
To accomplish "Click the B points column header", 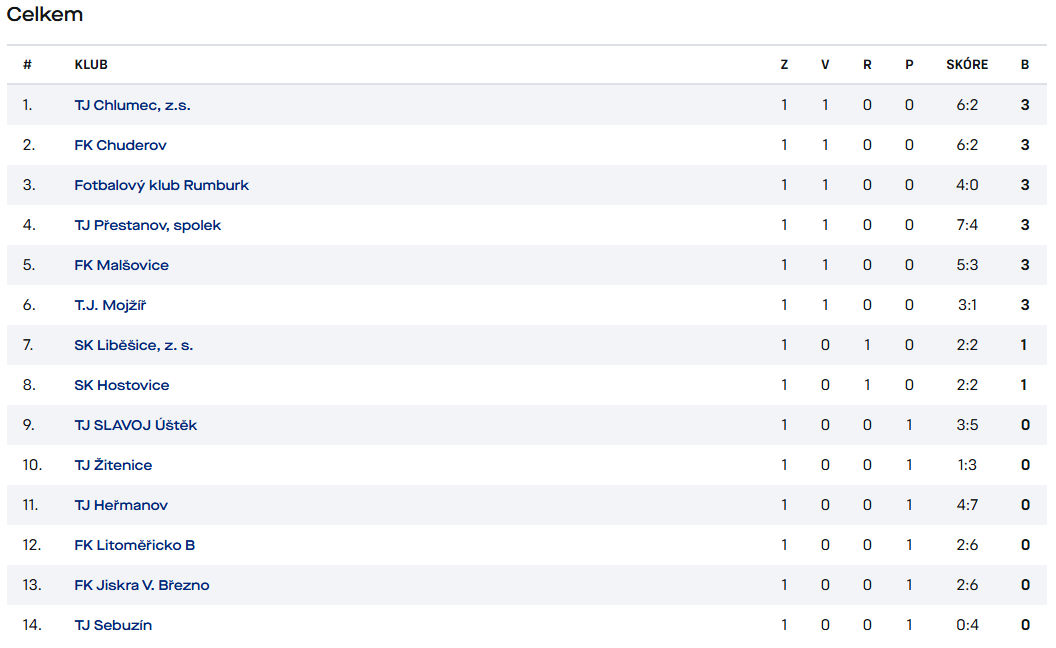I will [x=1025, y=65].
